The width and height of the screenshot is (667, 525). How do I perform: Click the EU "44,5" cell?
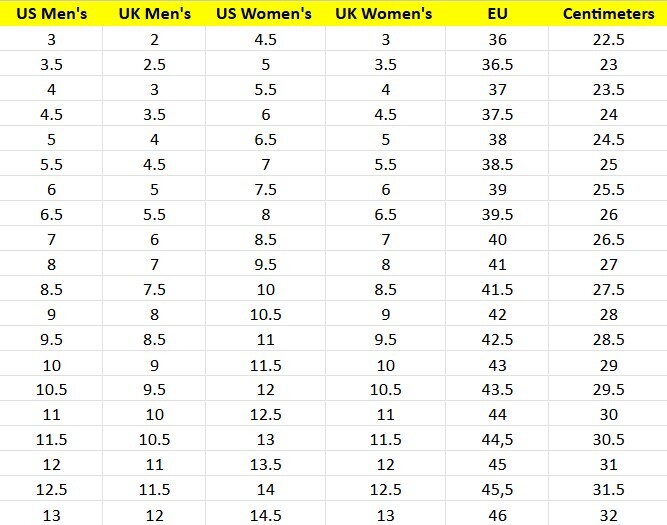tap(497, 440)
